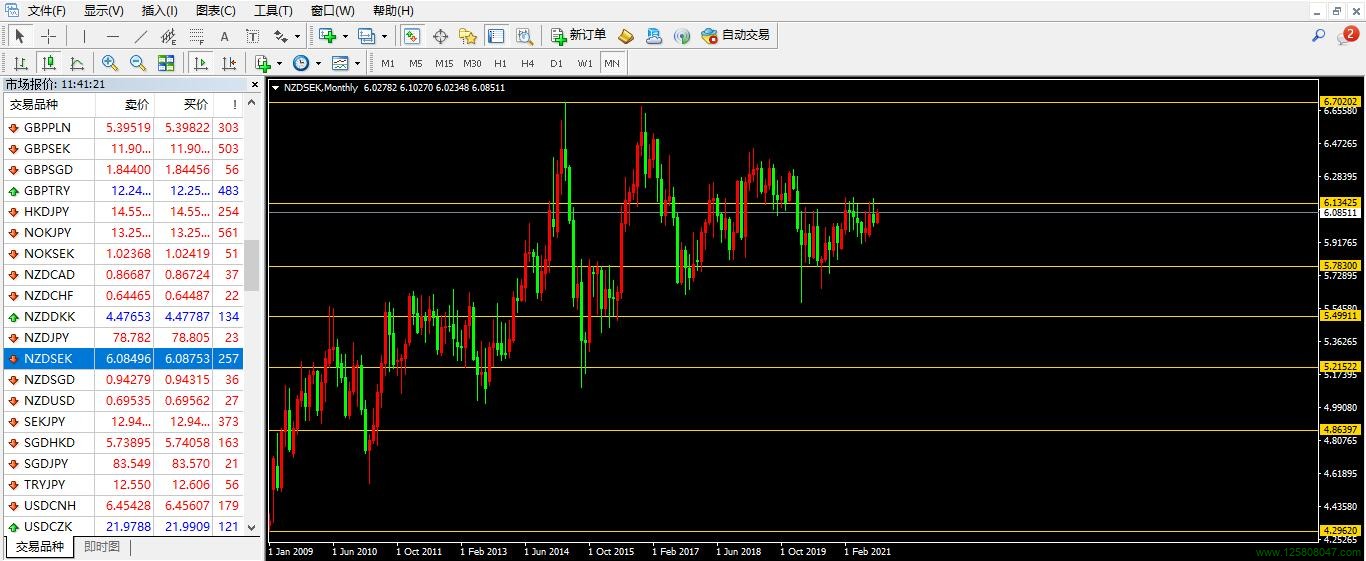Select the USDCNH symbol row
This screenshot has width=1366, height=561.
123,505
